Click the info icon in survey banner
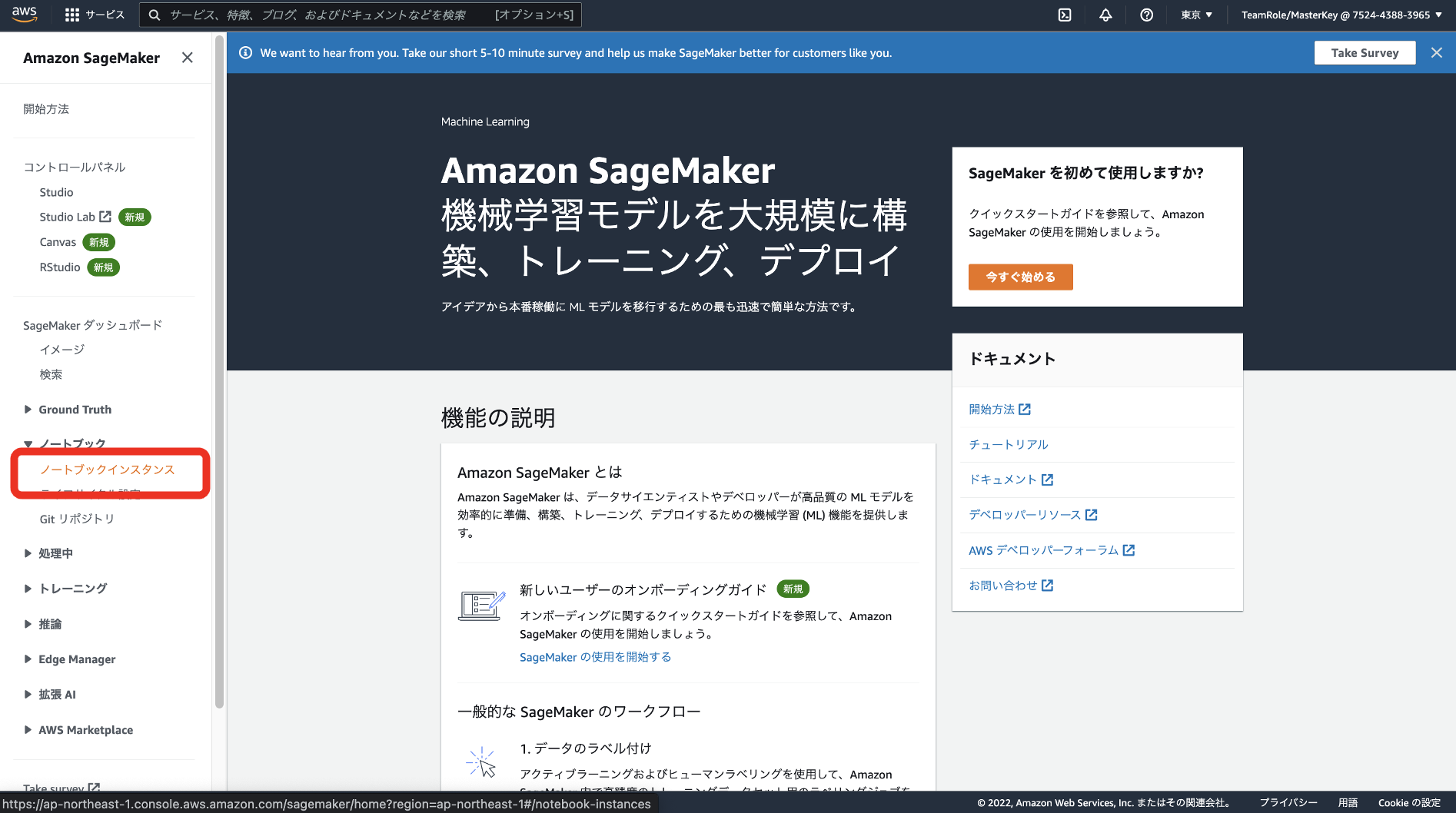Screen dimensions: 1456x813 (245, 52)
